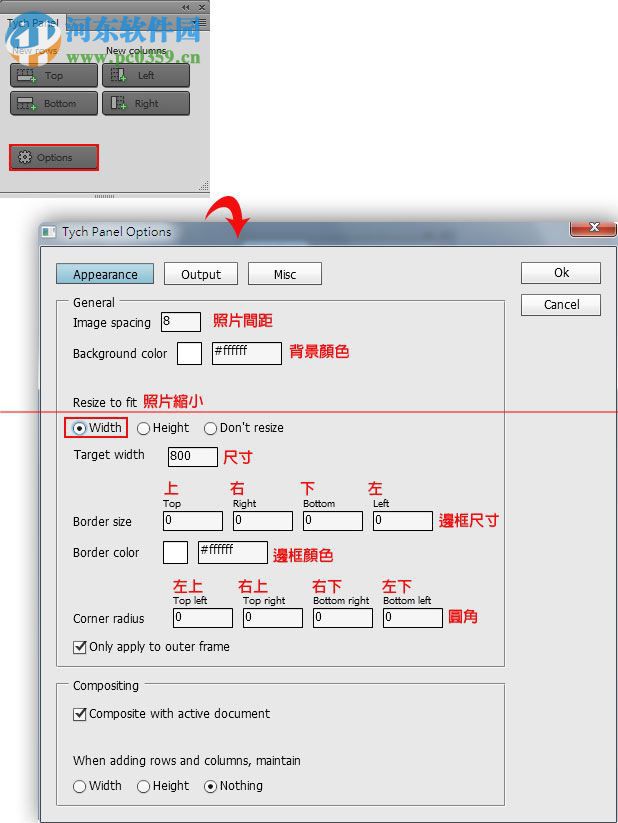This screenshot has height=823, width=618.
Task: Open the Border color swatch
Action: point(175,552)
